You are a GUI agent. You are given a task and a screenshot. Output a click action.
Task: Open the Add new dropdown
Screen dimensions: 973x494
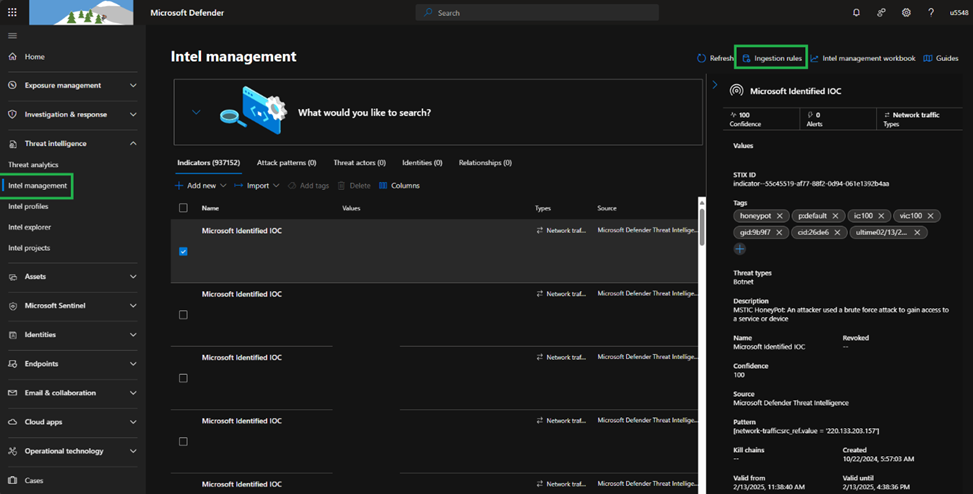200,186
